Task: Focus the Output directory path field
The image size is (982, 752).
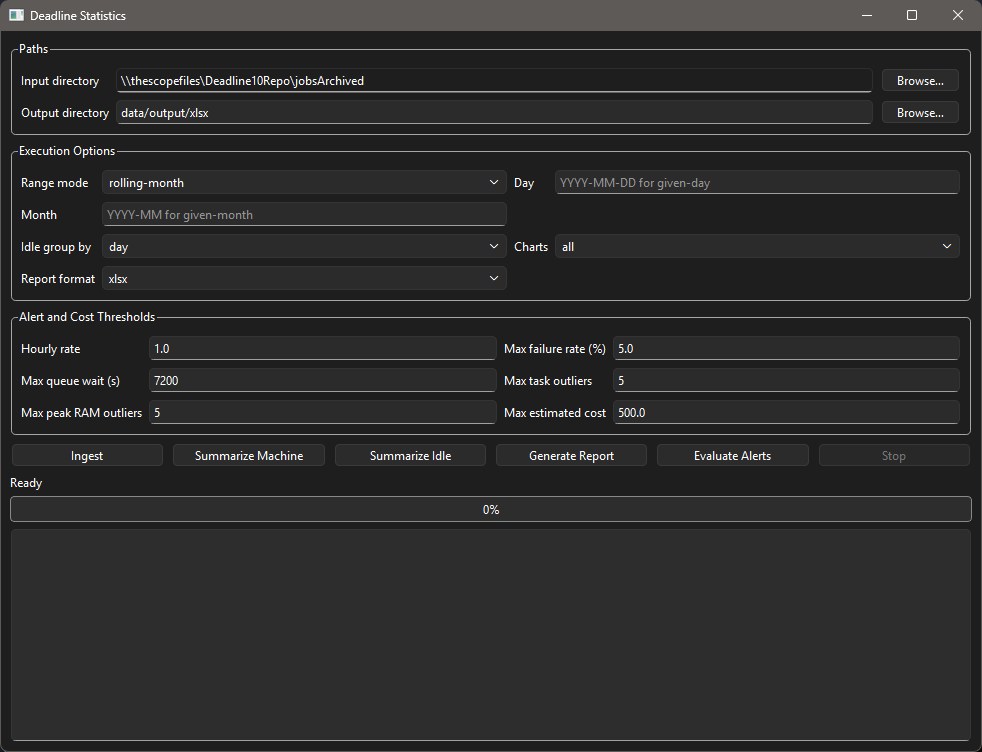Action: (x=494, y=112)
